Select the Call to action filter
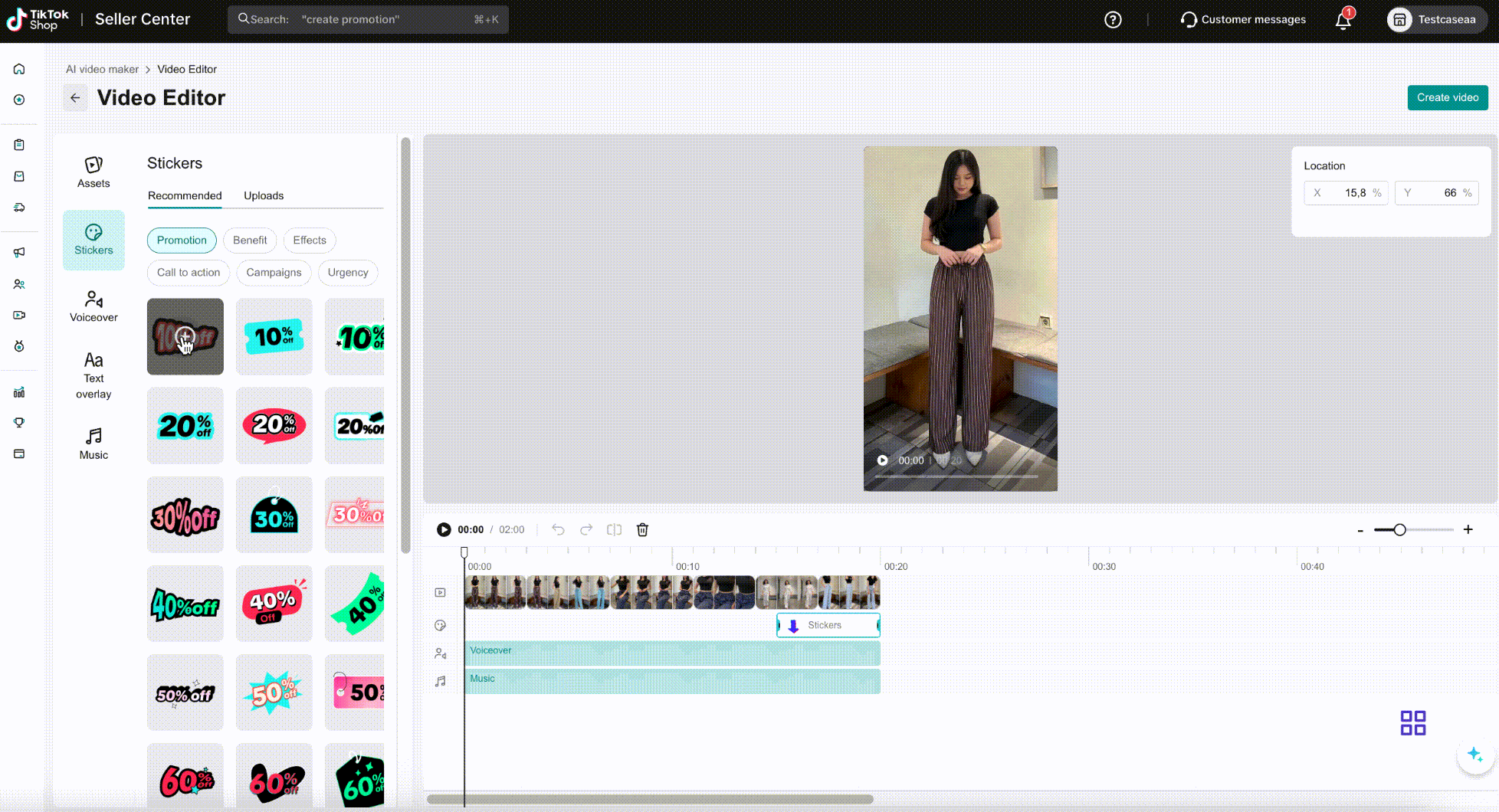 (189, 273)
